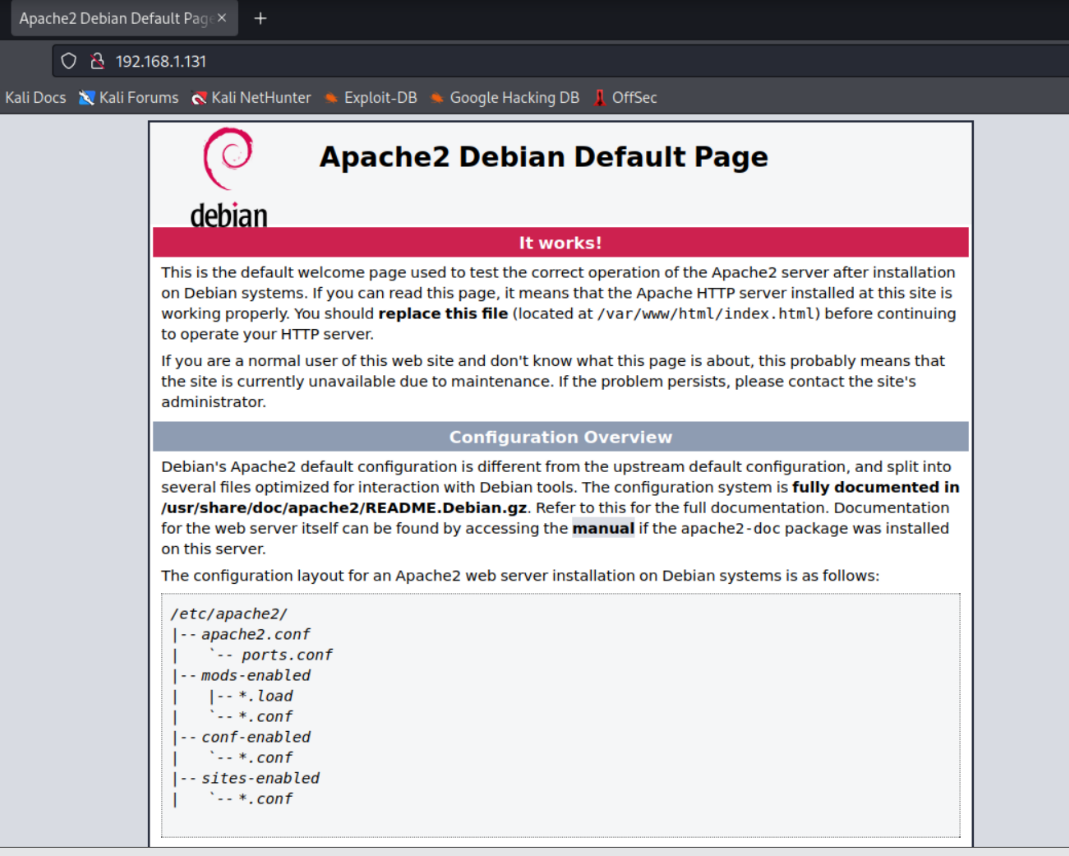This screenshot has height=856, width=1069.
Task: Click the /etc/apache2/ line in the tree
Action: pyautogui.click(x=229, y=614)
